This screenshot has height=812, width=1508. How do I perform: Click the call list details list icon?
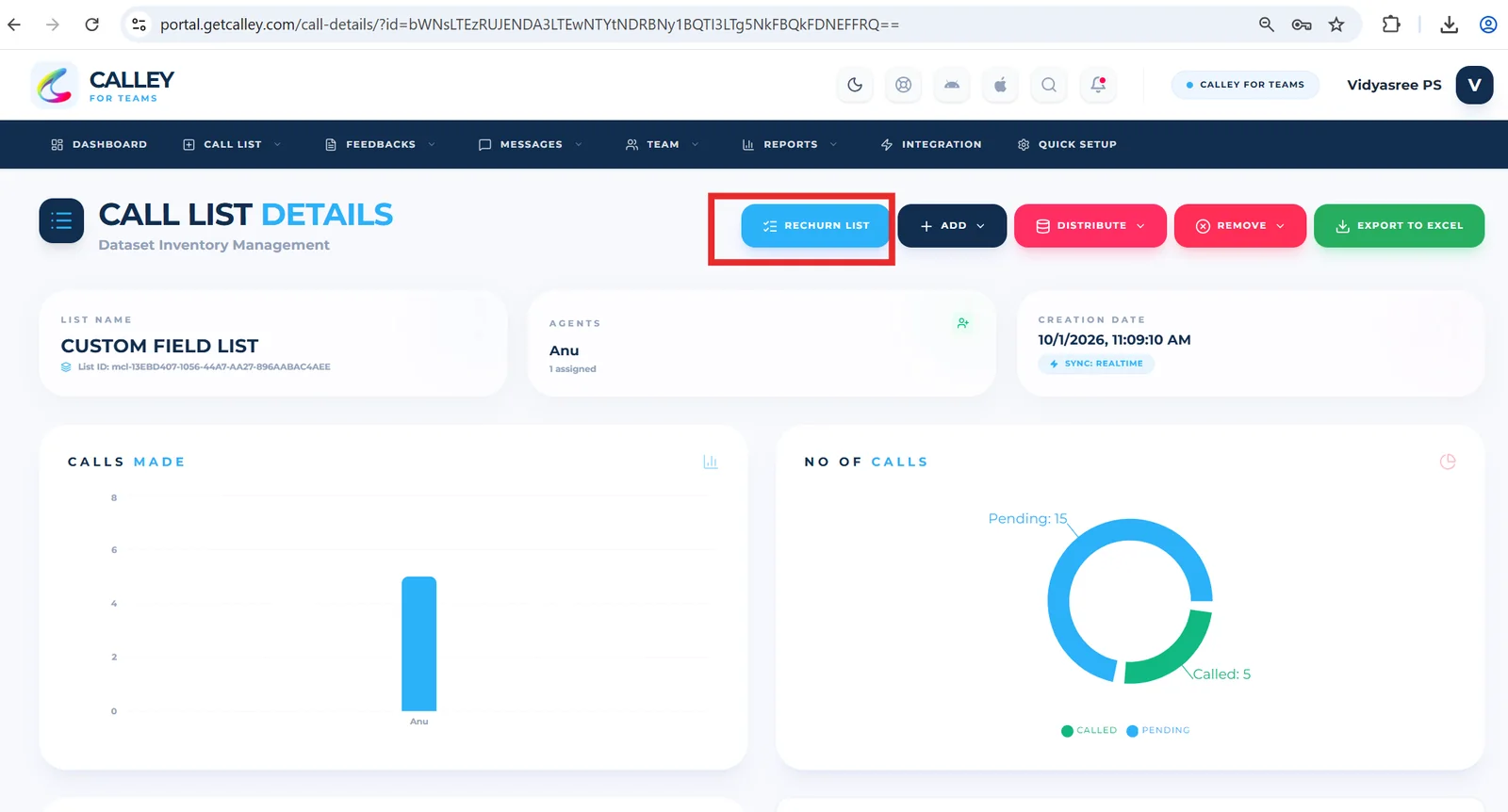point(61,221)
